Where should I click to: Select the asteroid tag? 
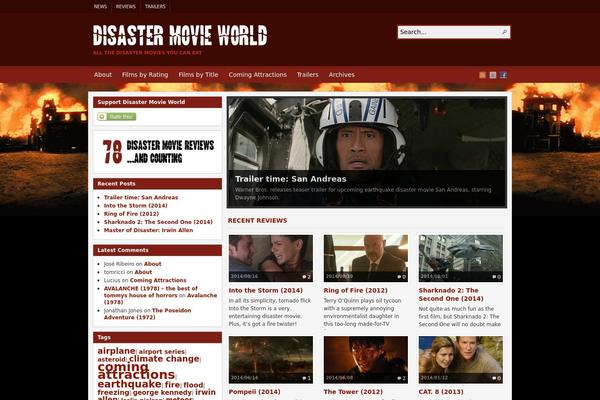pyautogui.click(x=111, y=359)
